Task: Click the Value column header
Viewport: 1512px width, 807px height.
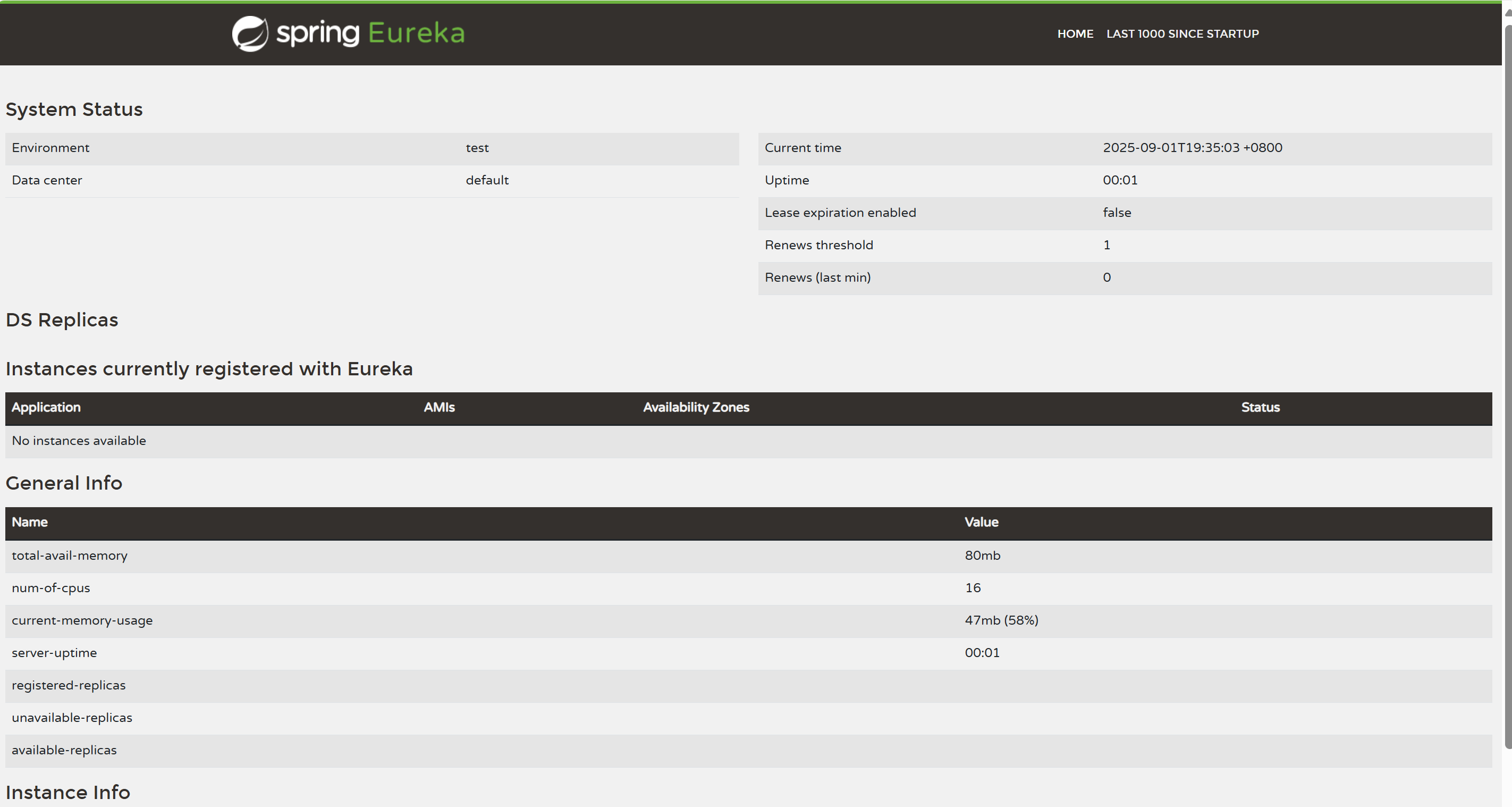Action: click(982, 522)
